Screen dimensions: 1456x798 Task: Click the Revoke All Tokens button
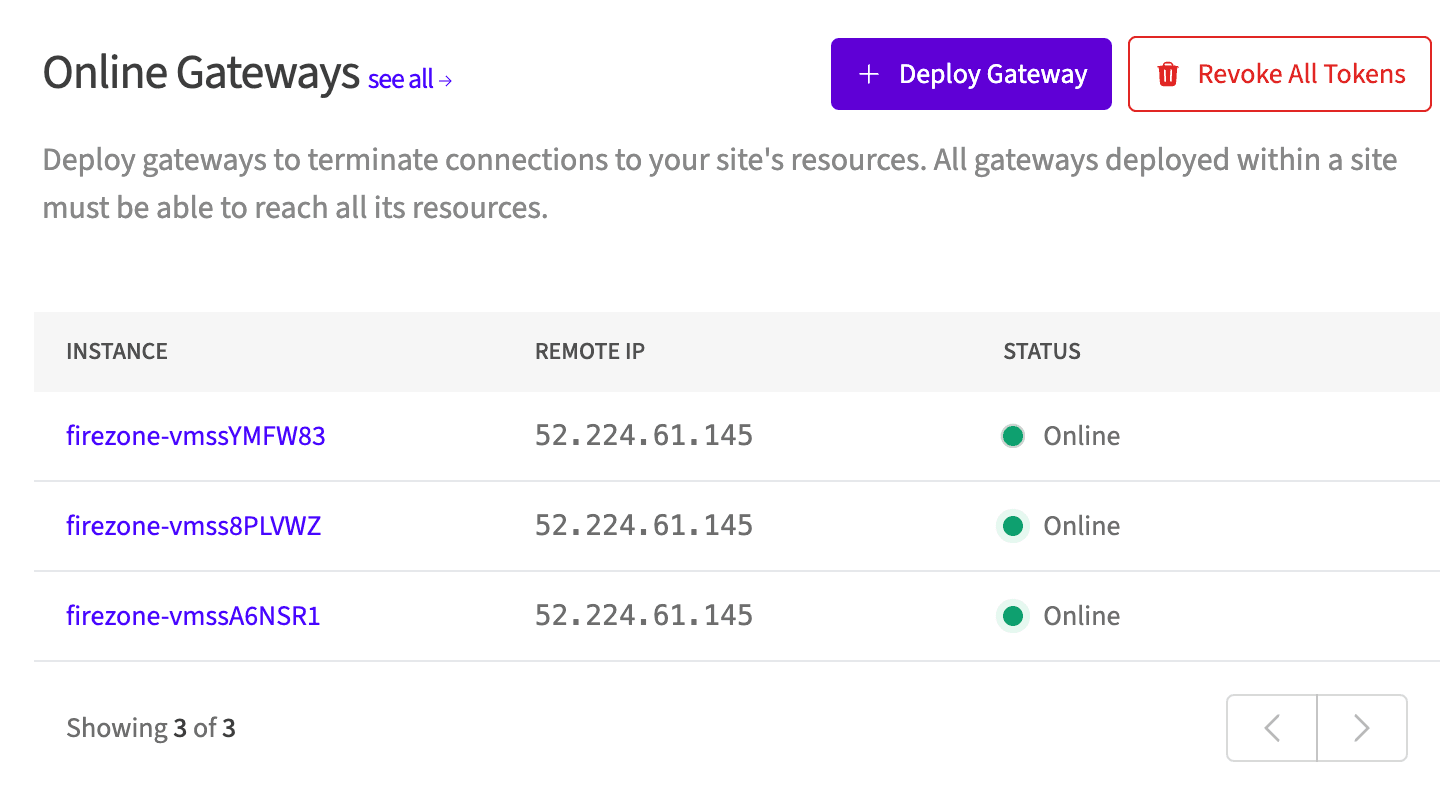(x=1279, y=73)
